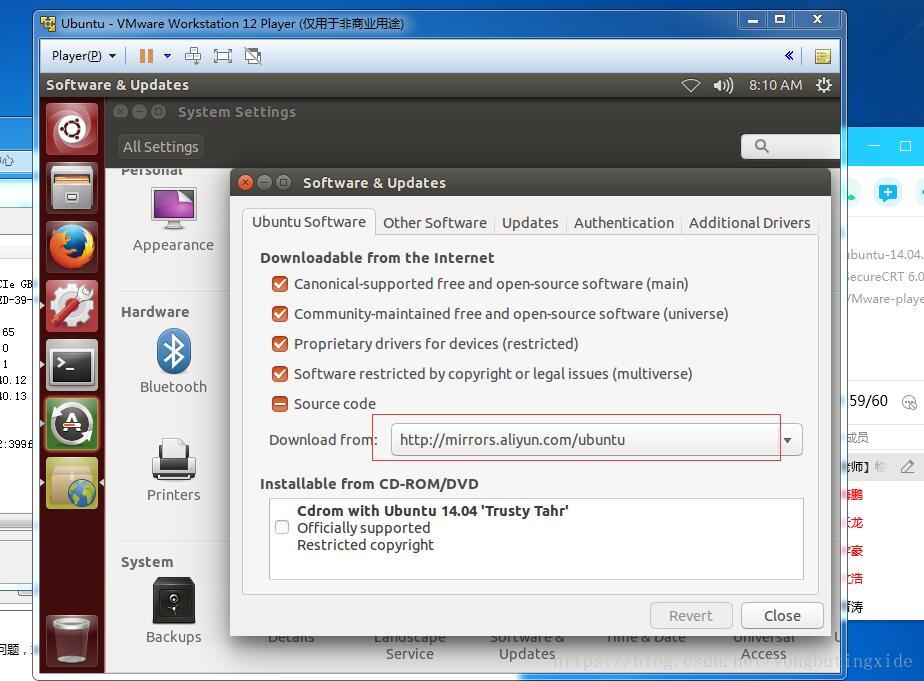
Task: Open the session gear menu icon
Action: point(824,85)
